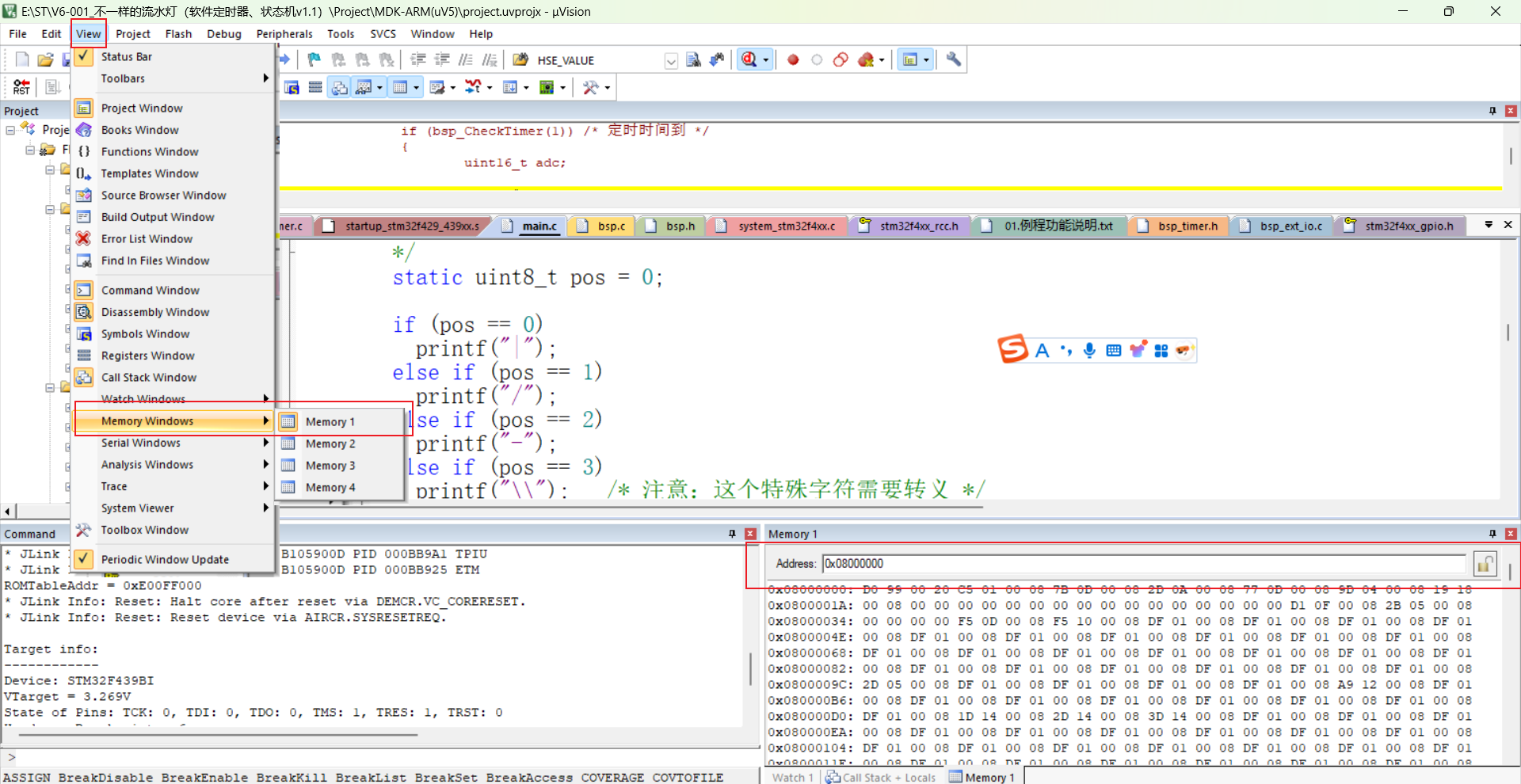1521x784 pixels.
Task: Switch to Call Stack + Locals tab
Action: 881,777
